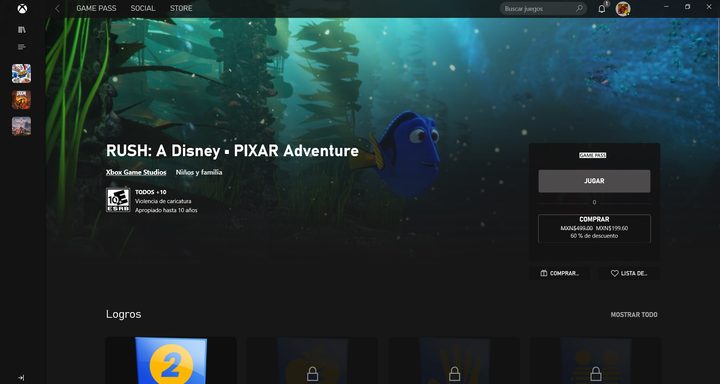Open the profile avatar menu
The width and height of the screenshot is (720, 384).
623,8
